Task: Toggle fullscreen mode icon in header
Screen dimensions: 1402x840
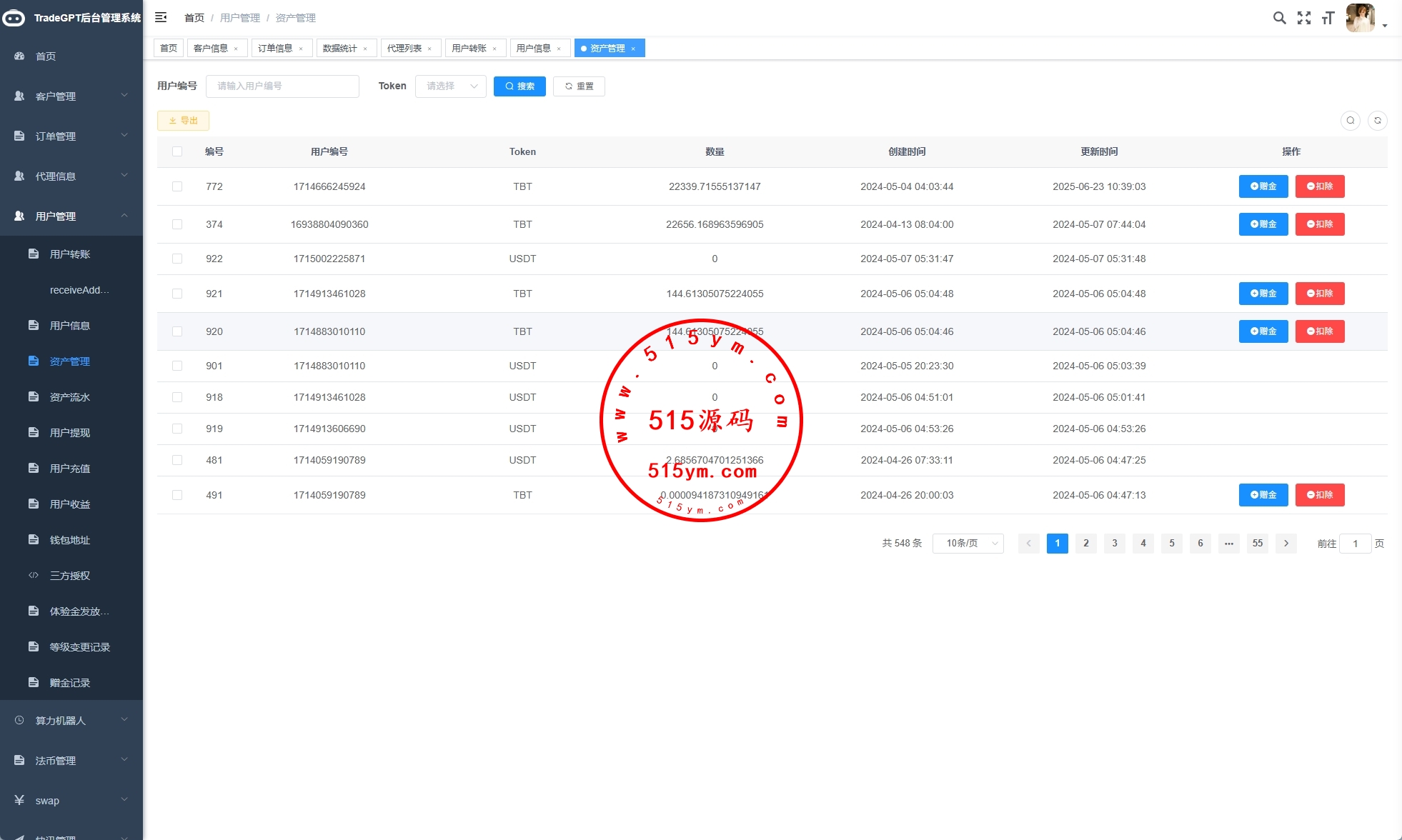Action: pos(1304,18)
